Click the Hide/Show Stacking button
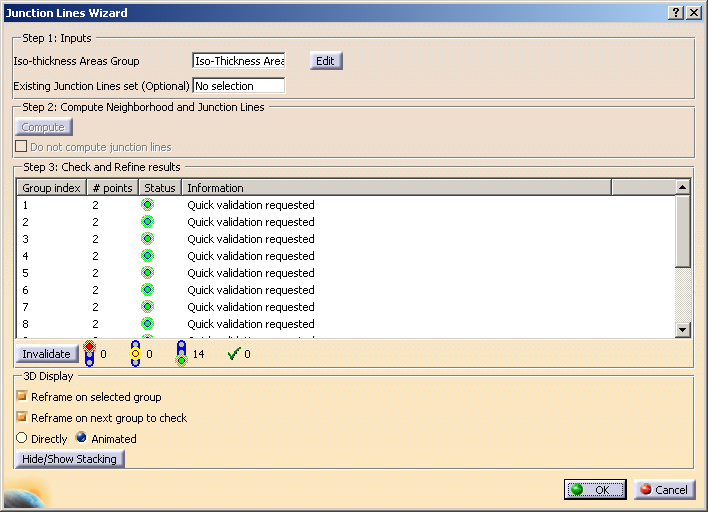The width and height of the screenshot is (708, 512). [70, 459]
